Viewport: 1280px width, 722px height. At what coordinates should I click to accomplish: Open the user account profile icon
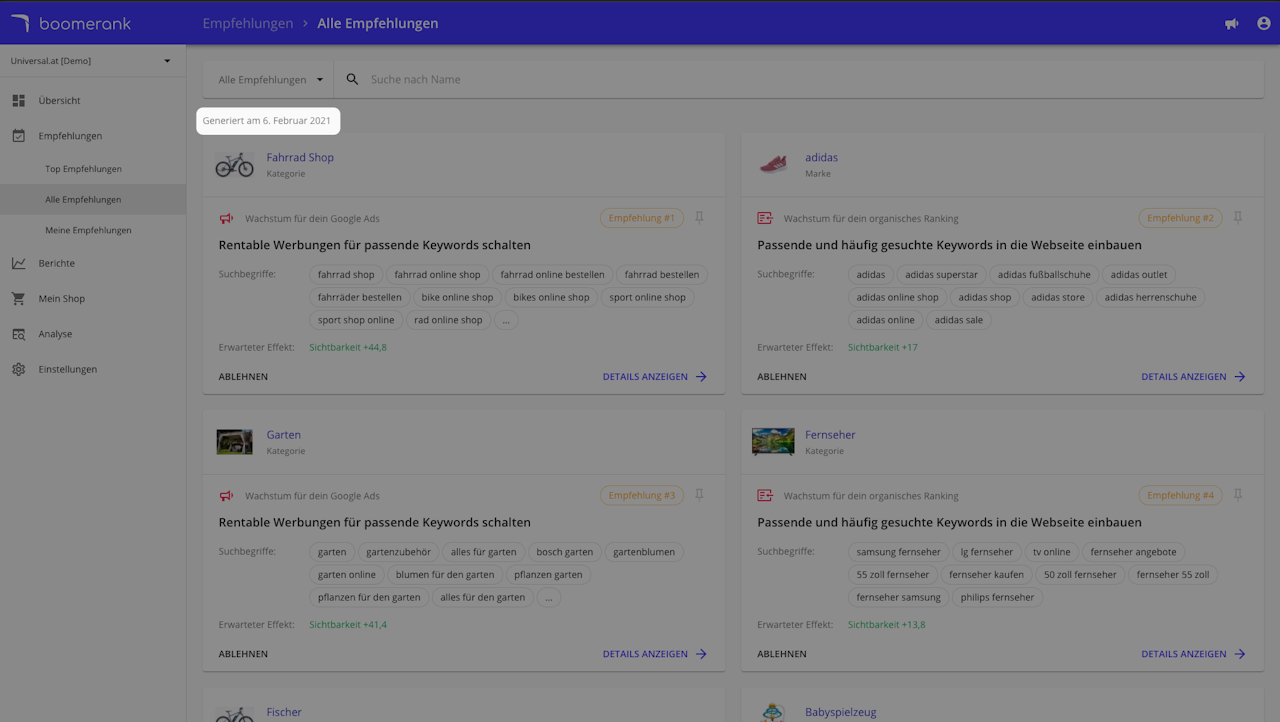point(1264,23)
